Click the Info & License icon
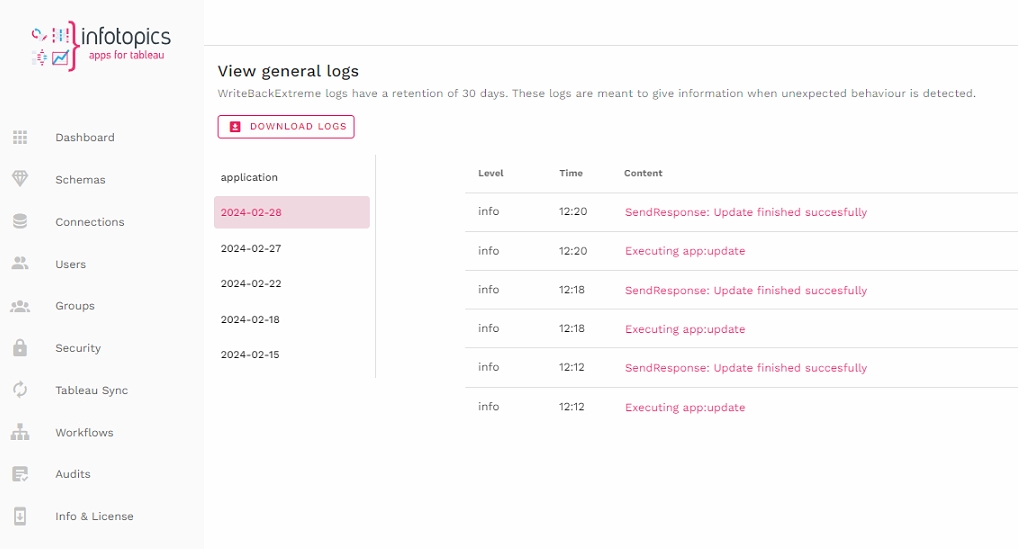This screenshot has width=1018, height=549. (20, 516)
